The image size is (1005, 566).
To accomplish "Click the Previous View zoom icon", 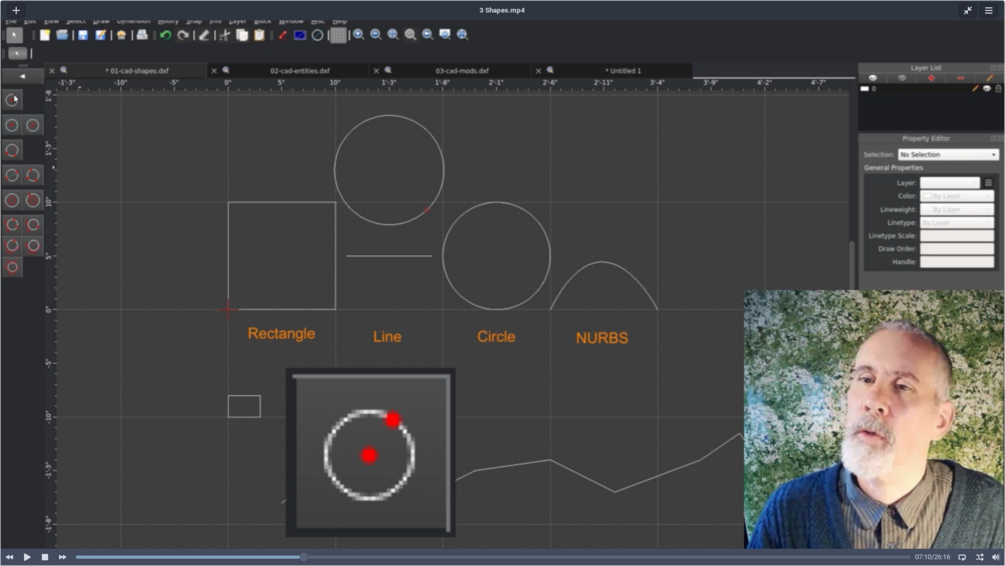I will pos(428,35).
